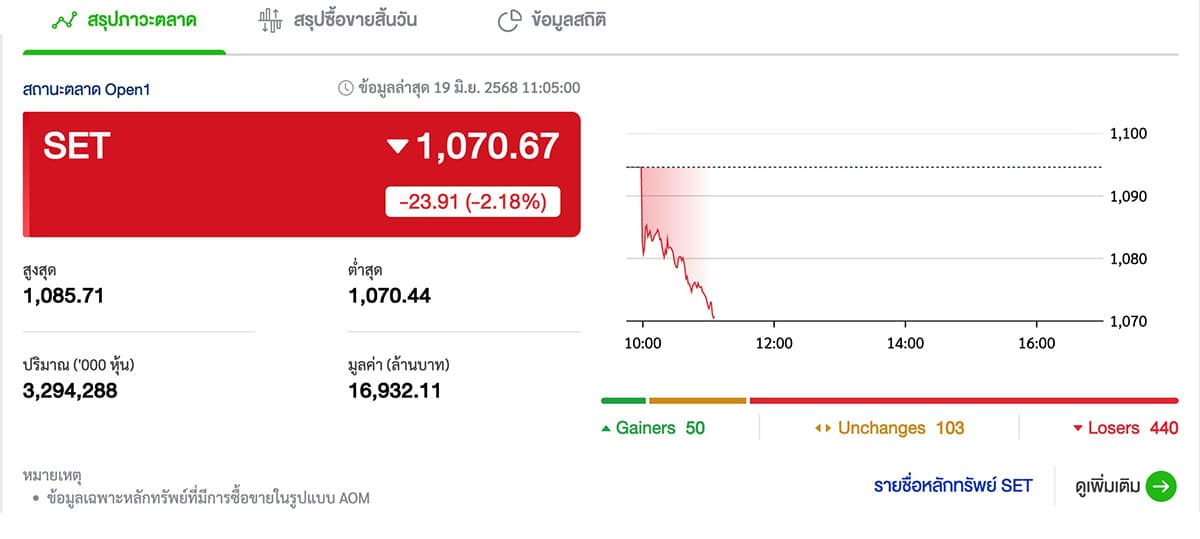Click the orange Unchanges segment of the bar
Screen dimensions: 1200x539
[x=698, y=401]
